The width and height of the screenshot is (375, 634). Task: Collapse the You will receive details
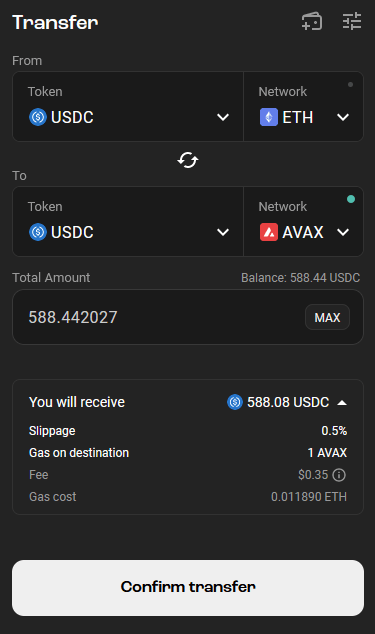tap(342, 403)
